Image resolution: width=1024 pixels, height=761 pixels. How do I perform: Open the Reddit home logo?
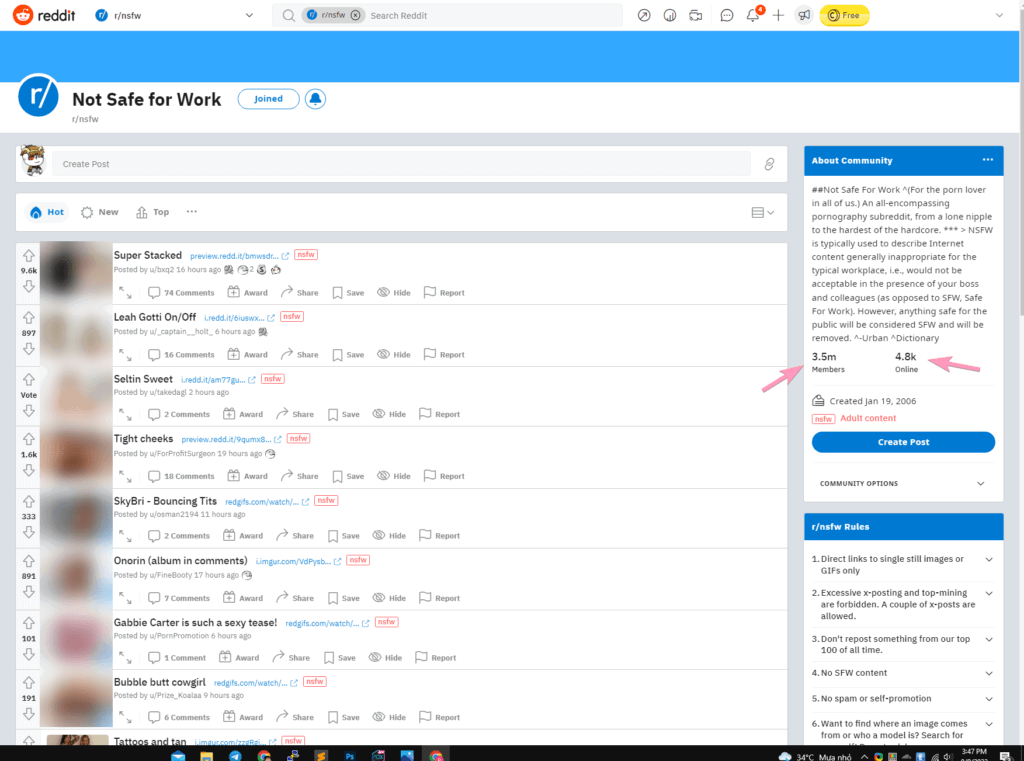coord(44,15)
